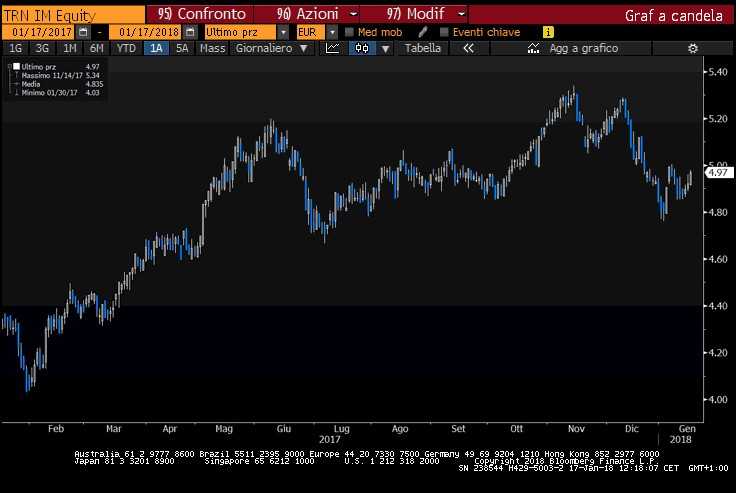This screenshot has width=736, height=493.
Task: Click the 4.97 last price marker
Action: click(x=718, y=172)
